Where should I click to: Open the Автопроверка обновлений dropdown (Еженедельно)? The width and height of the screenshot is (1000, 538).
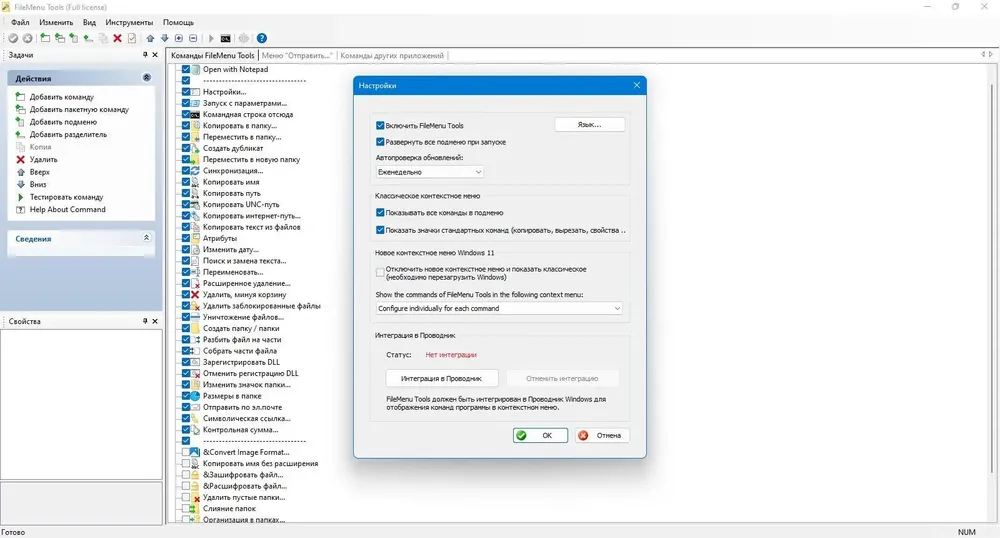point(429,172)
